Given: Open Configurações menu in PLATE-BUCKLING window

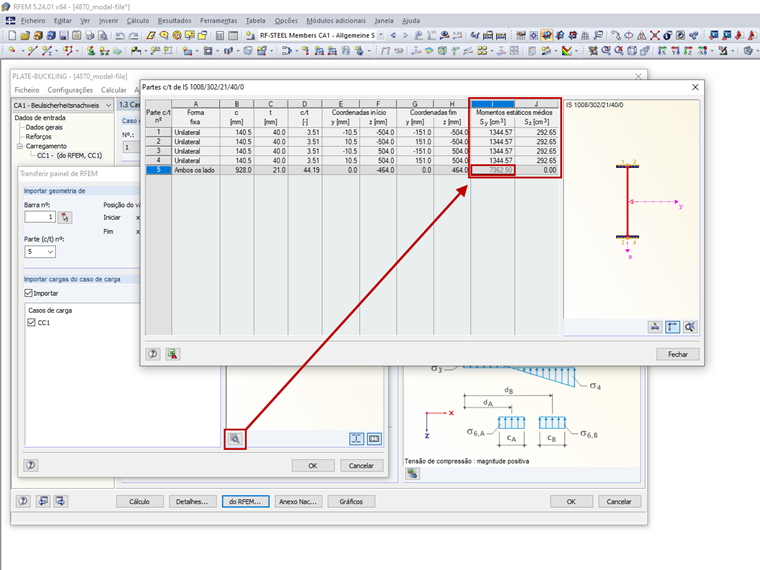Looking at the screenshot, I should (70, 90).
